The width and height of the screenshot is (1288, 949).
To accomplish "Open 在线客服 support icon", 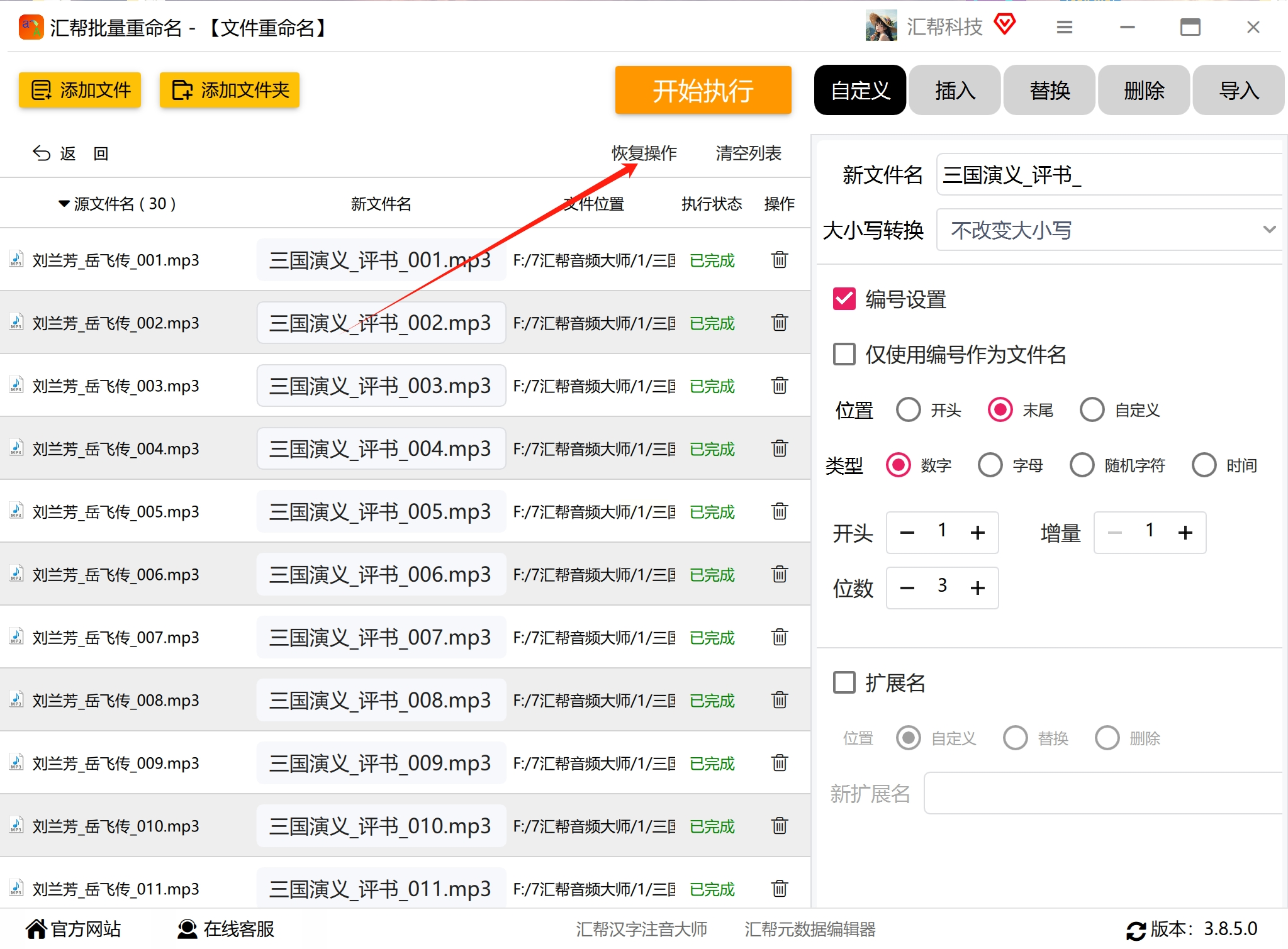I will click(x=187, y=929).
